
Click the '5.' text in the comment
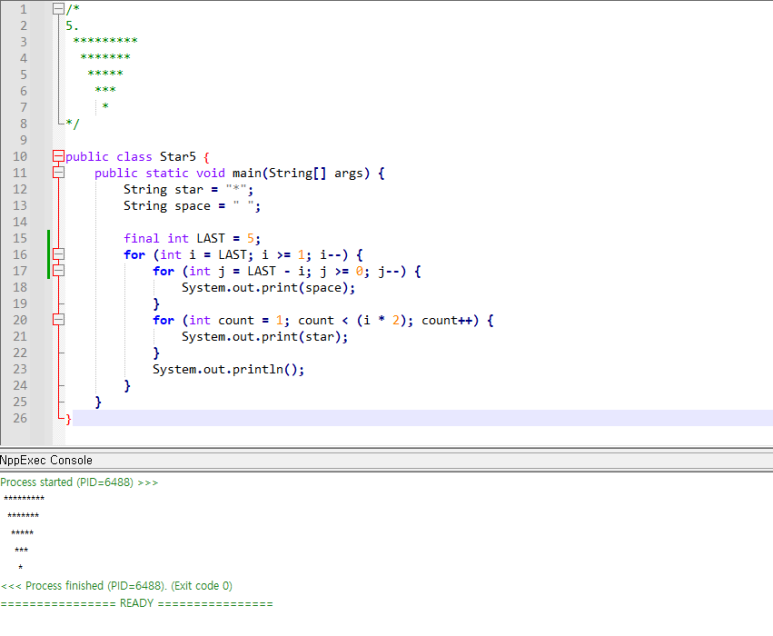pos(72,26)
